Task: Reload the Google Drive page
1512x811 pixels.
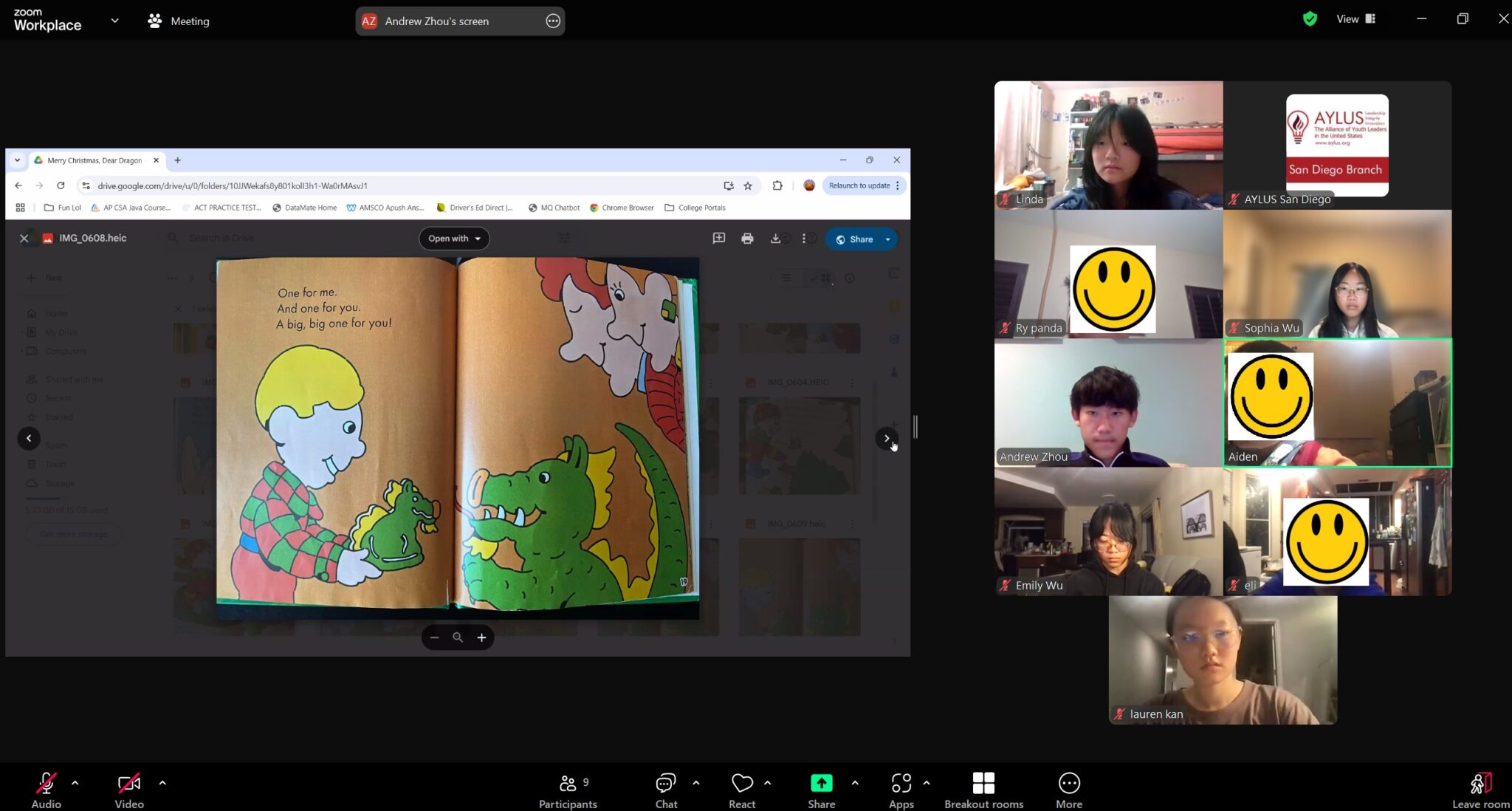Action: click(x=61, y=185)
